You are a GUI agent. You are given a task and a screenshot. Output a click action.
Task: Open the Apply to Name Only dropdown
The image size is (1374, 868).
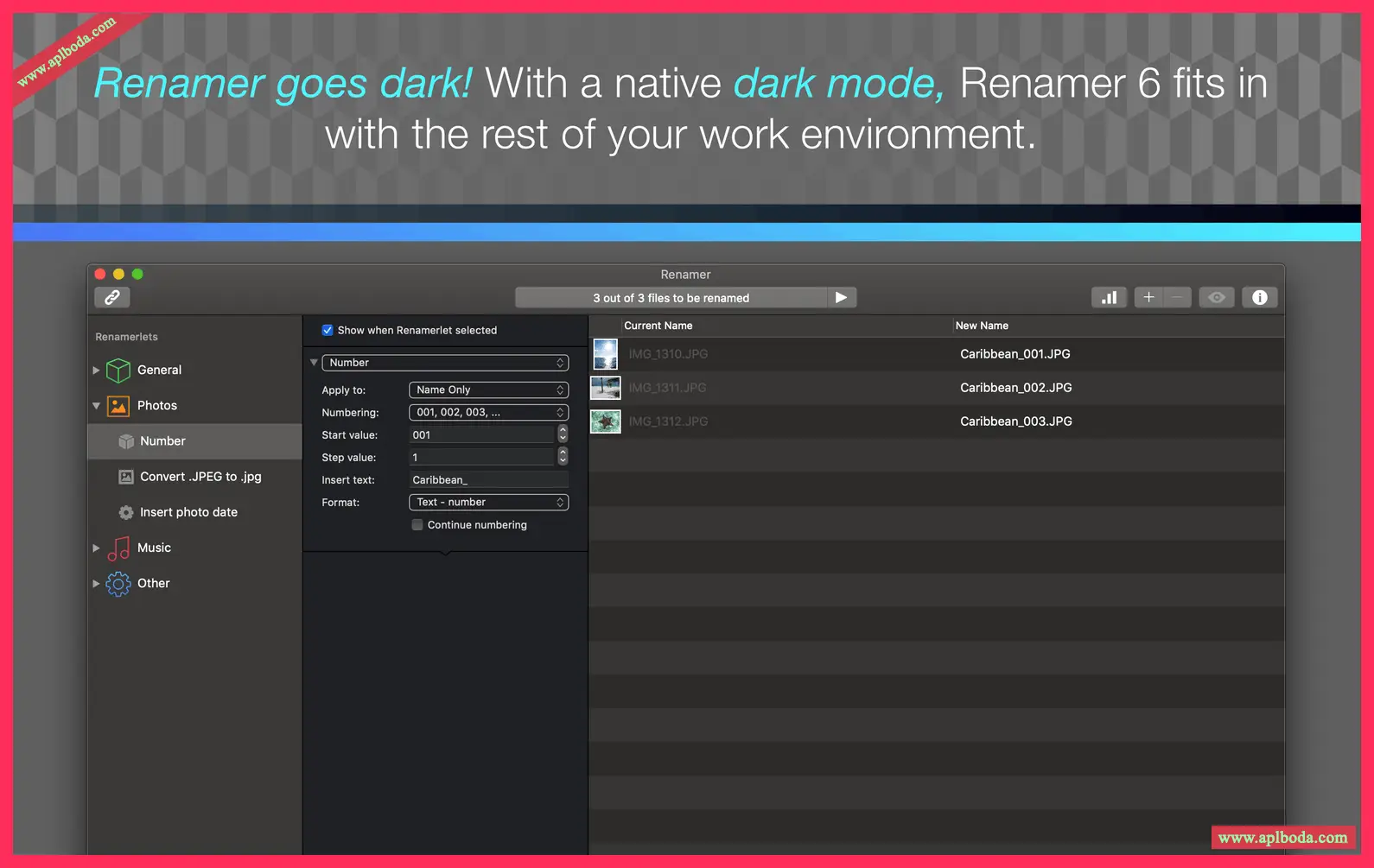(x=488, y=390)
